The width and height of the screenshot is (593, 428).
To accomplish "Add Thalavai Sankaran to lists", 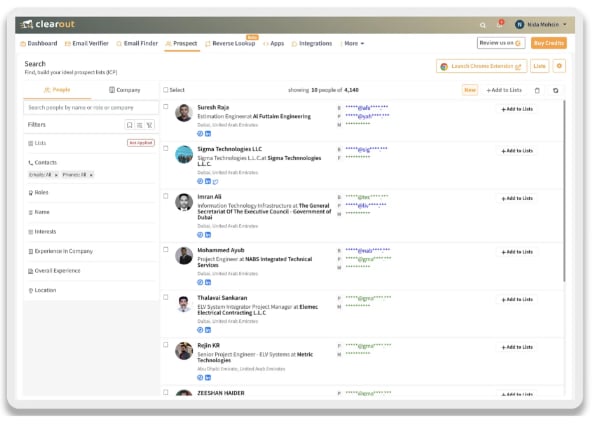I will pos(517,300).
